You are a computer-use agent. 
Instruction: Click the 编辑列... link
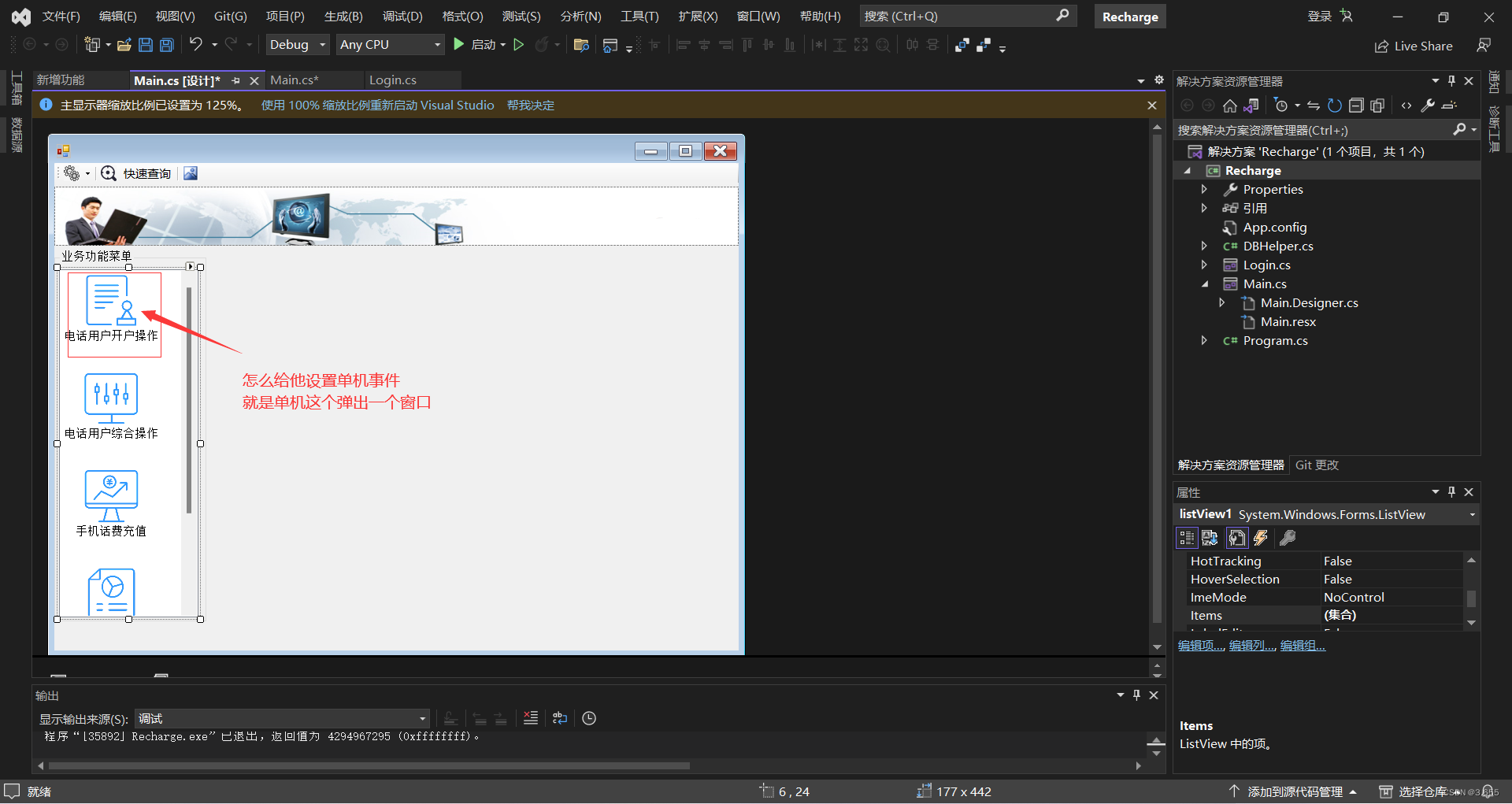(1252, 646)
